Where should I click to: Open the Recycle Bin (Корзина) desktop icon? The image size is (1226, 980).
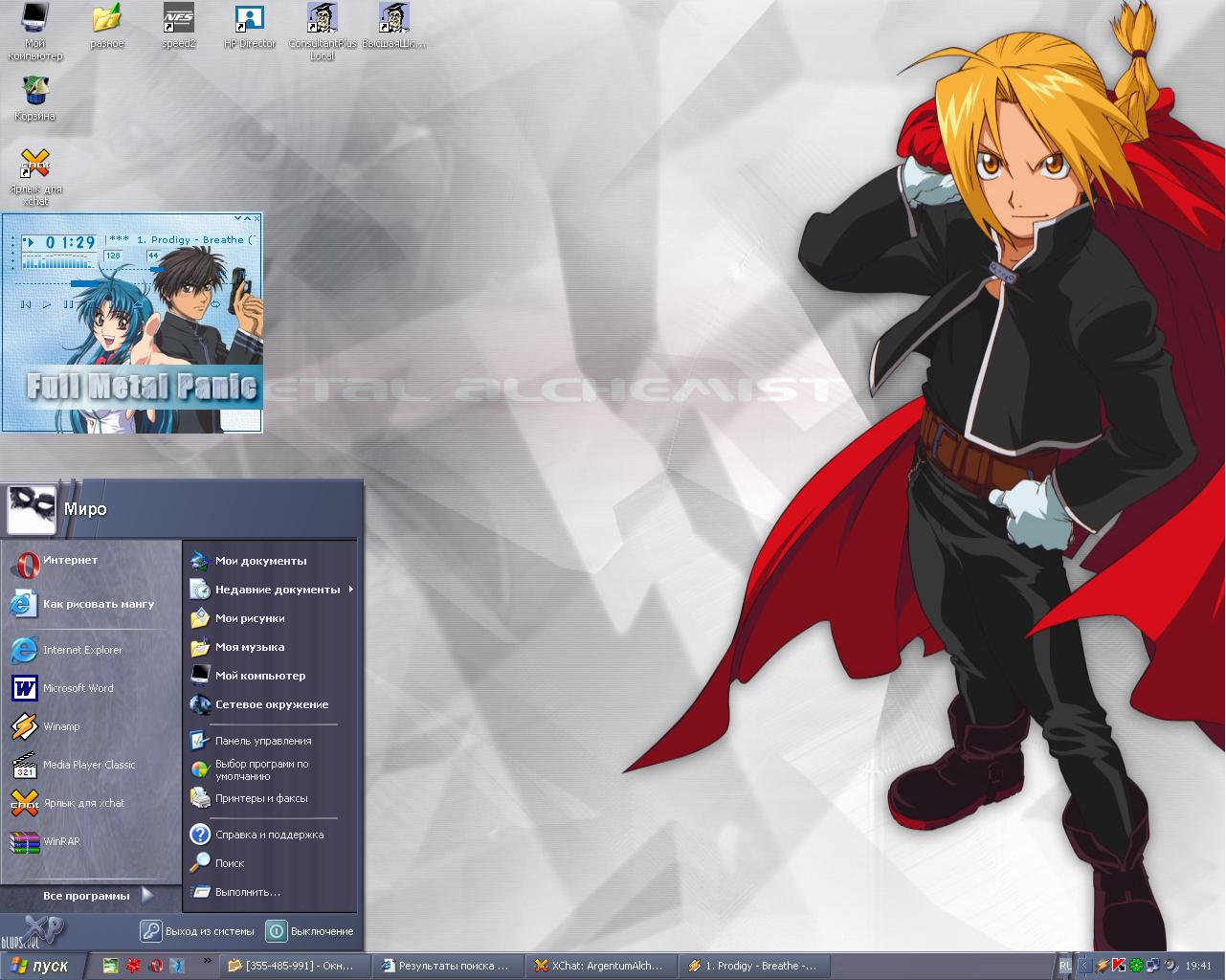click(x=35, y=93)
